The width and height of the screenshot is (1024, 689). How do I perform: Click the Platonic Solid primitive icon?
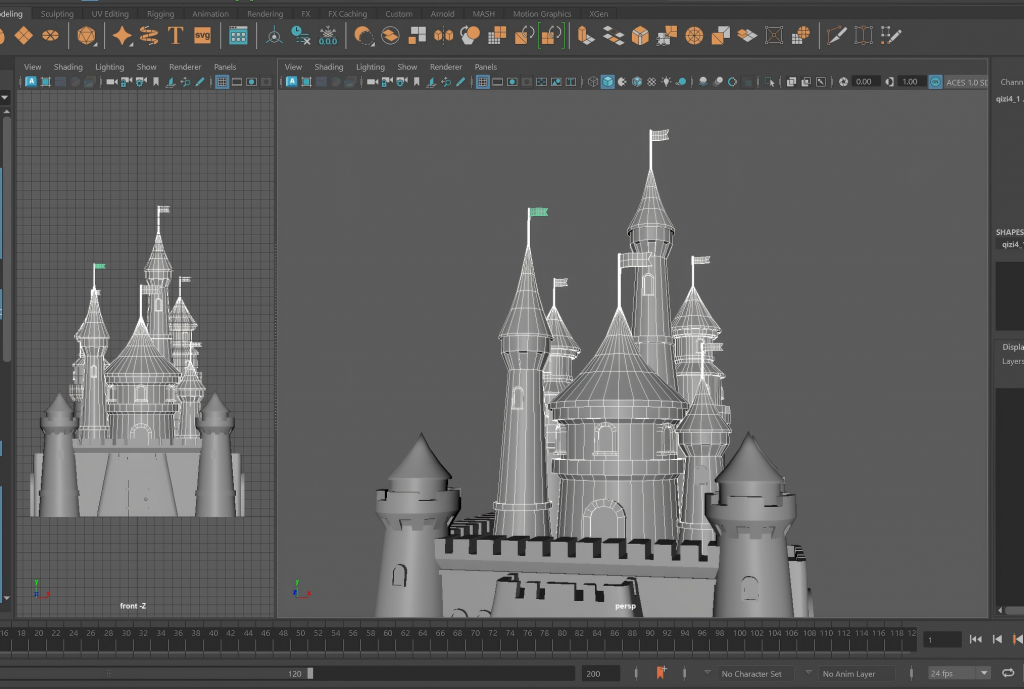click(87, 36)
